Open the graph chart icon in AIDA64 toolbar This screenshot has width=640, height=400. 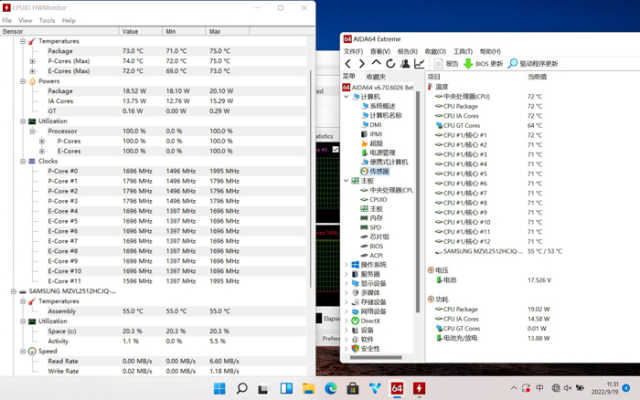pyautogui.click(x=420, y=63)
